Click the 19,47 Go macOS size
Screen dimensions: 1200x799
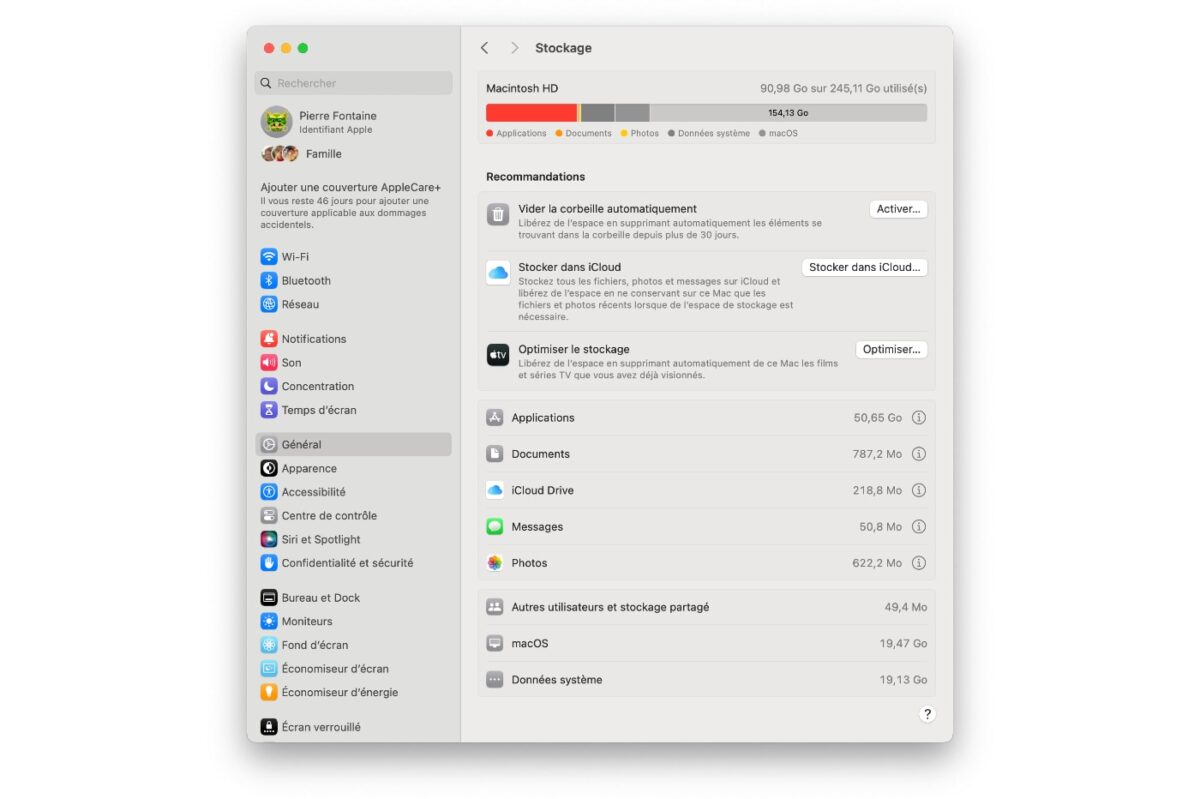click(903, 643)
